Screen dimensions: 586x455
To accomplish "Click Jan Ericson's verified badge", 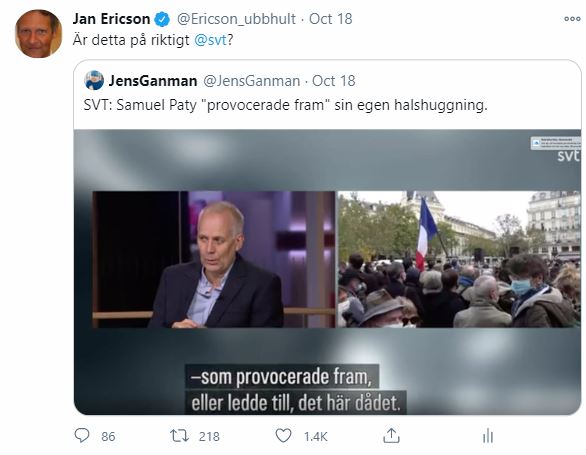I will [162, 19].
